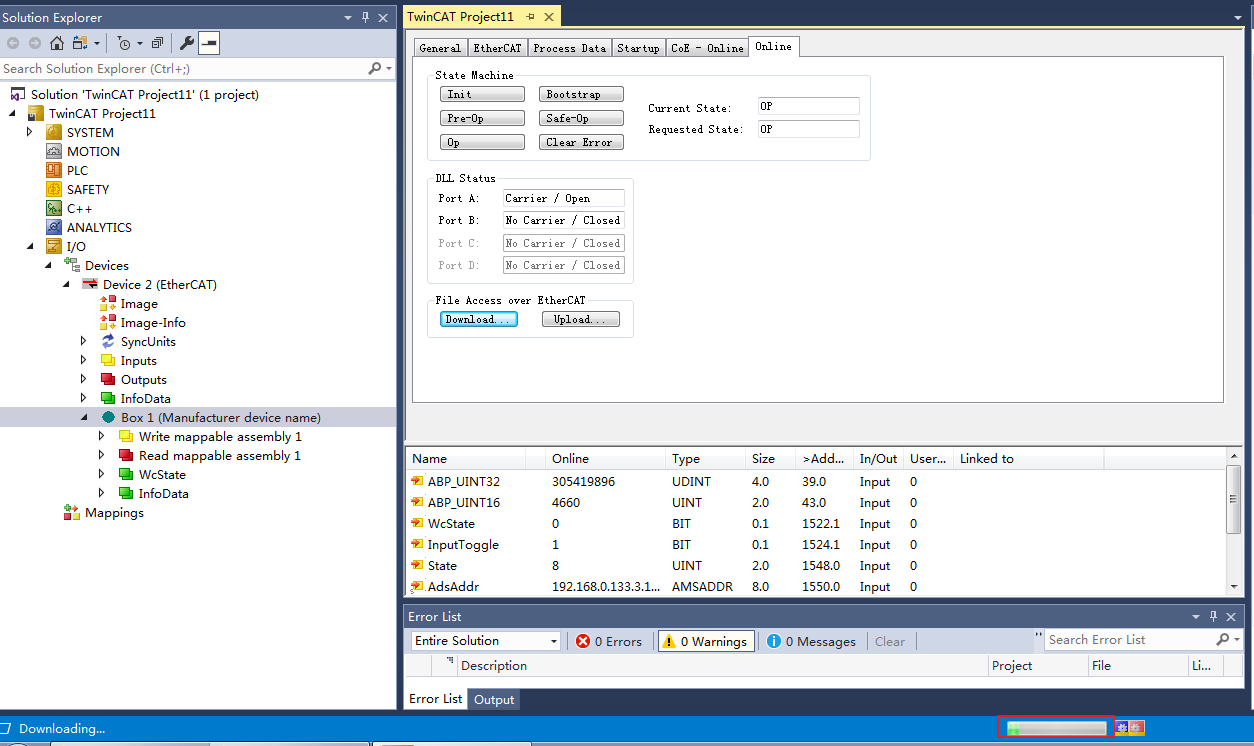This screenshot has width=1254, height=746.
Task: Click the Search Error List field
Action: tap(1130, 639)
